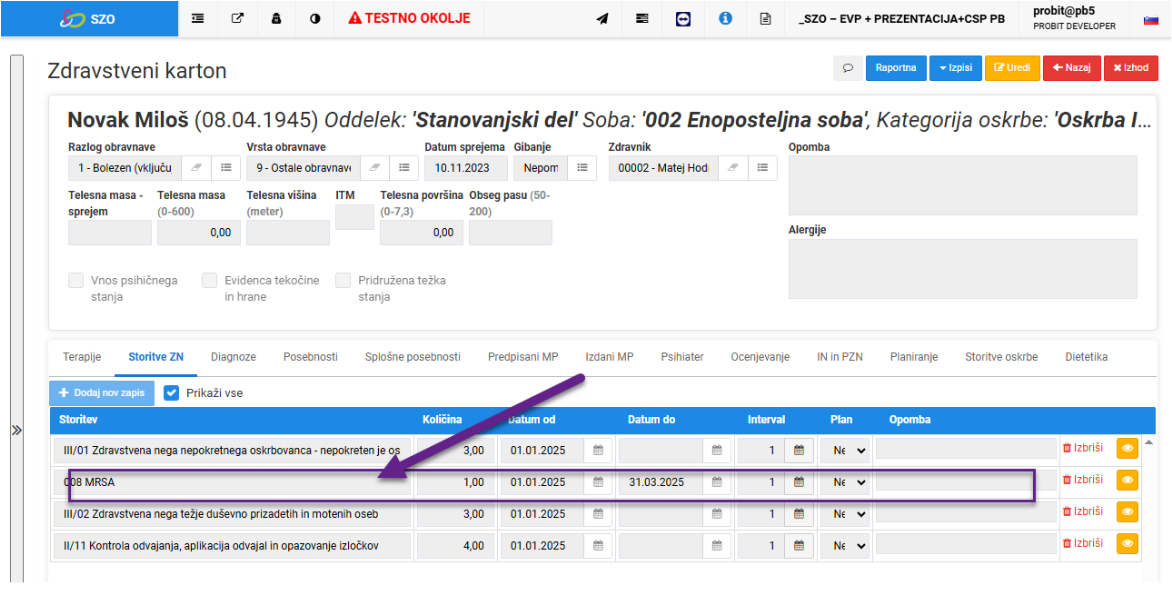This screenshot has width=1172, height=590.
Task: Click the orange Uredi button
Action: point(1012,67)
